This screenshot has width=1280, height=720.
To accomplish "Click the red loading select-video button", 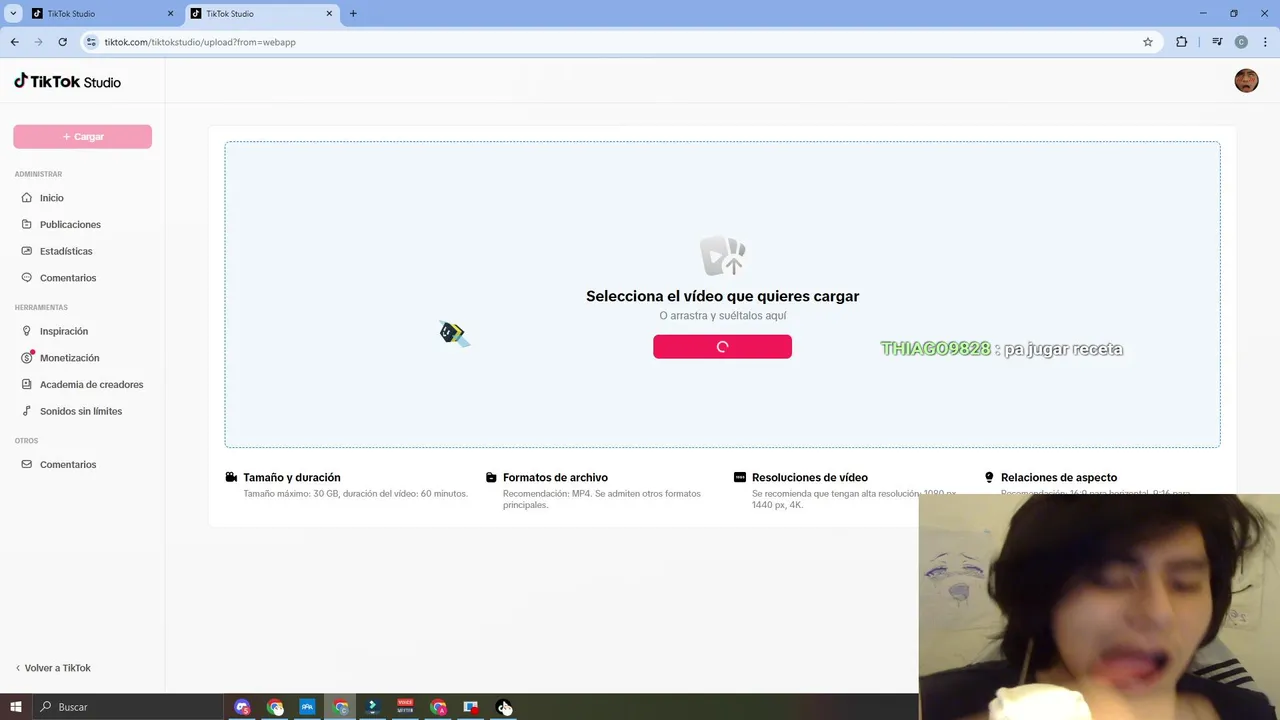I will (x=722, y=347).
